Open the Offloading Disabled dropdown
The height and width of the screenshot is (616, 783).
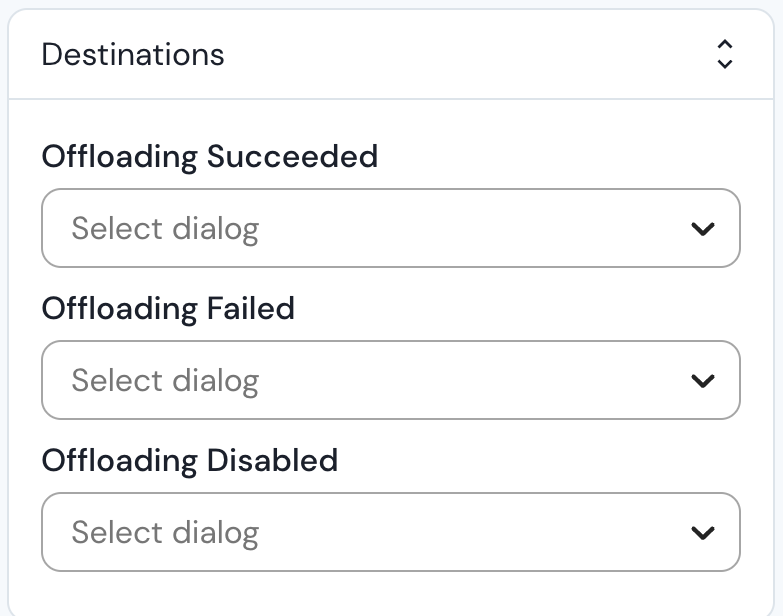[390, 532]
